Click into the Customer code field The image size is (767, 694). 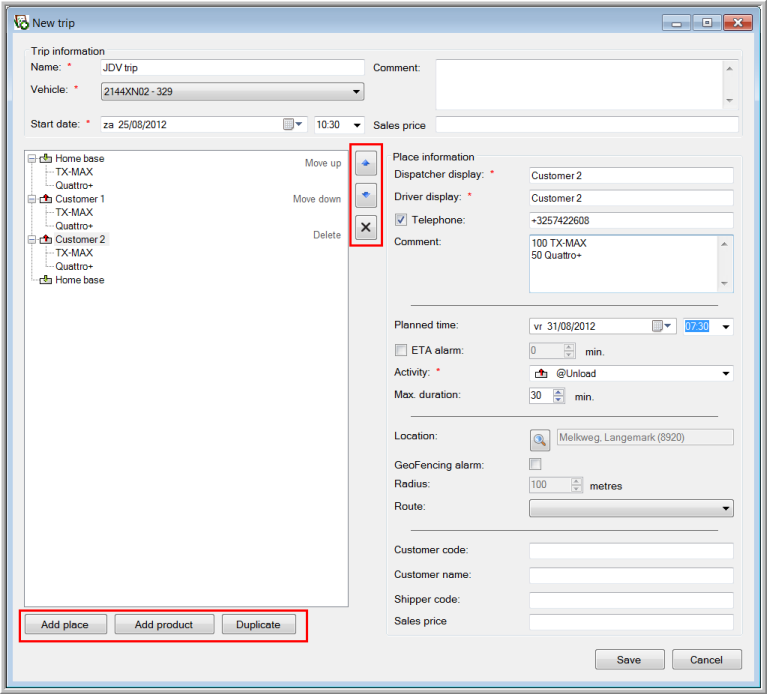click(631, 551)
